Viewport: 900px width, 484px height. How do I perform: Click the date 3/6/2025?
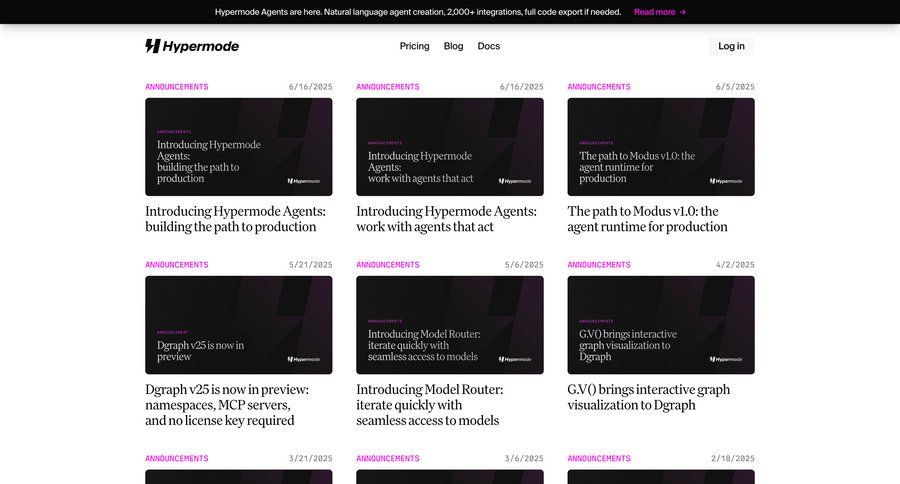coord(524,458)
